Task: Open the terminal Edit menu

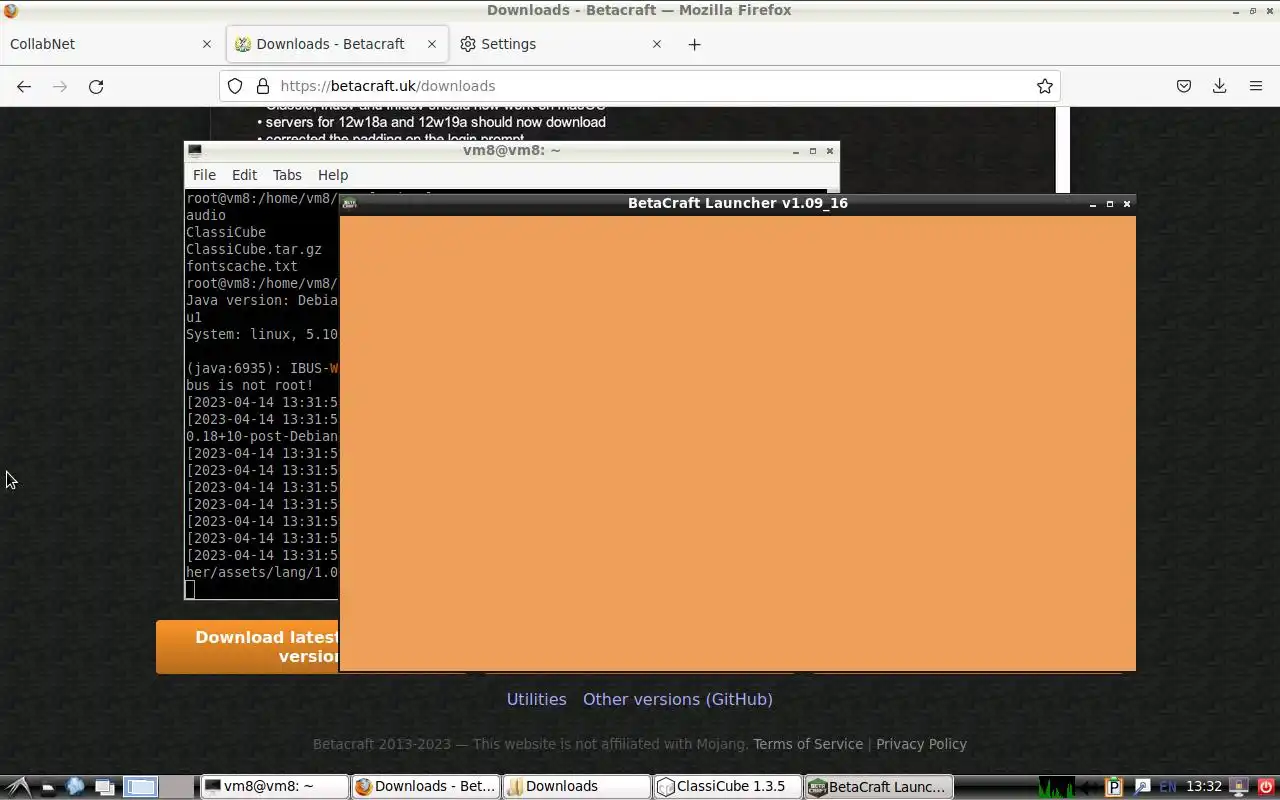Action: click(244, 175)
